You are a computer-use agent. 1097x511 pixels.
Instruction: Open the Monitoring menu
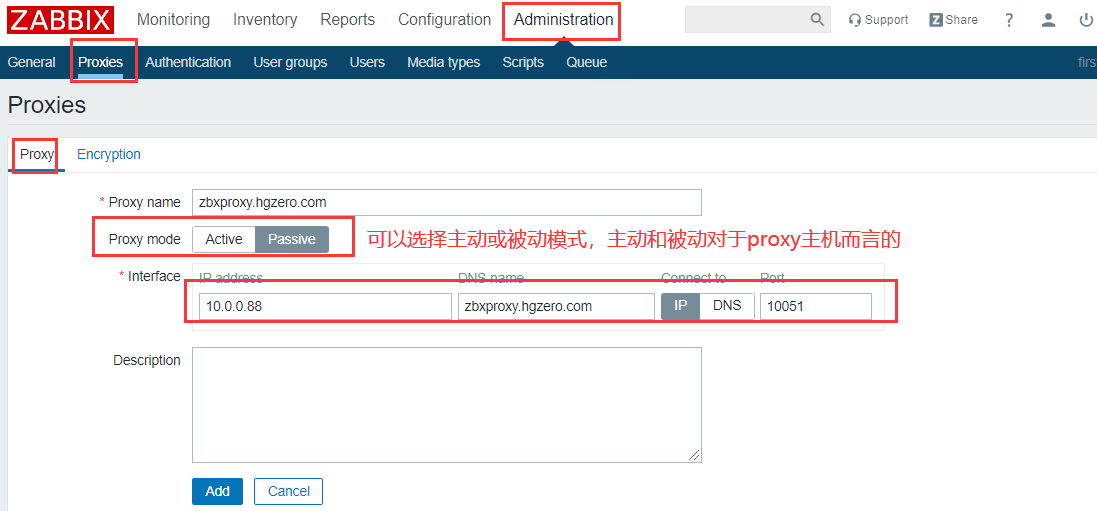coord(174,20)
